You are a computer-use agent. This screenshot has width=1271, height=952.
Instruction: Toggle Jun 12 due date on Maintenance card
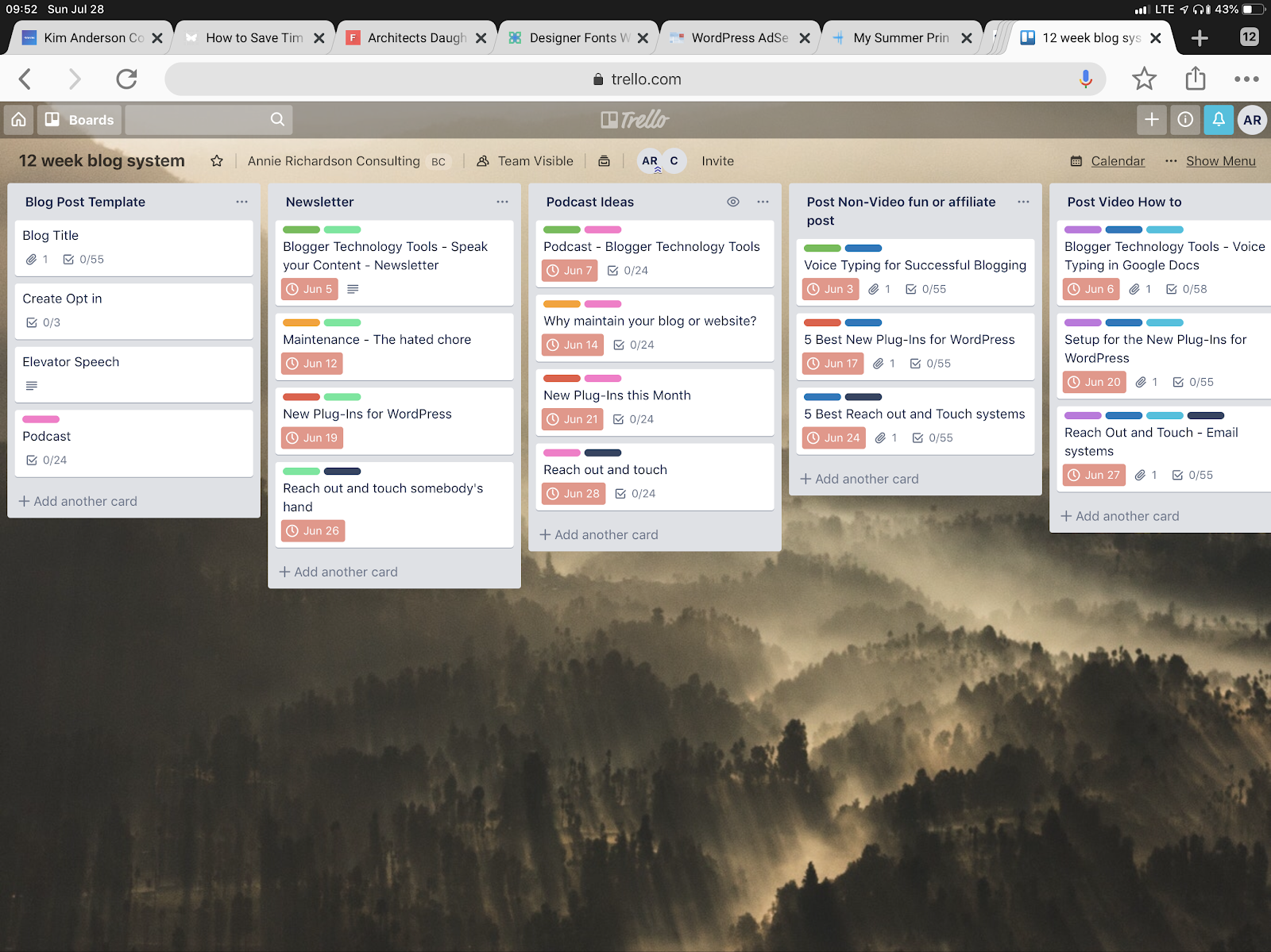tap(312, 364)
